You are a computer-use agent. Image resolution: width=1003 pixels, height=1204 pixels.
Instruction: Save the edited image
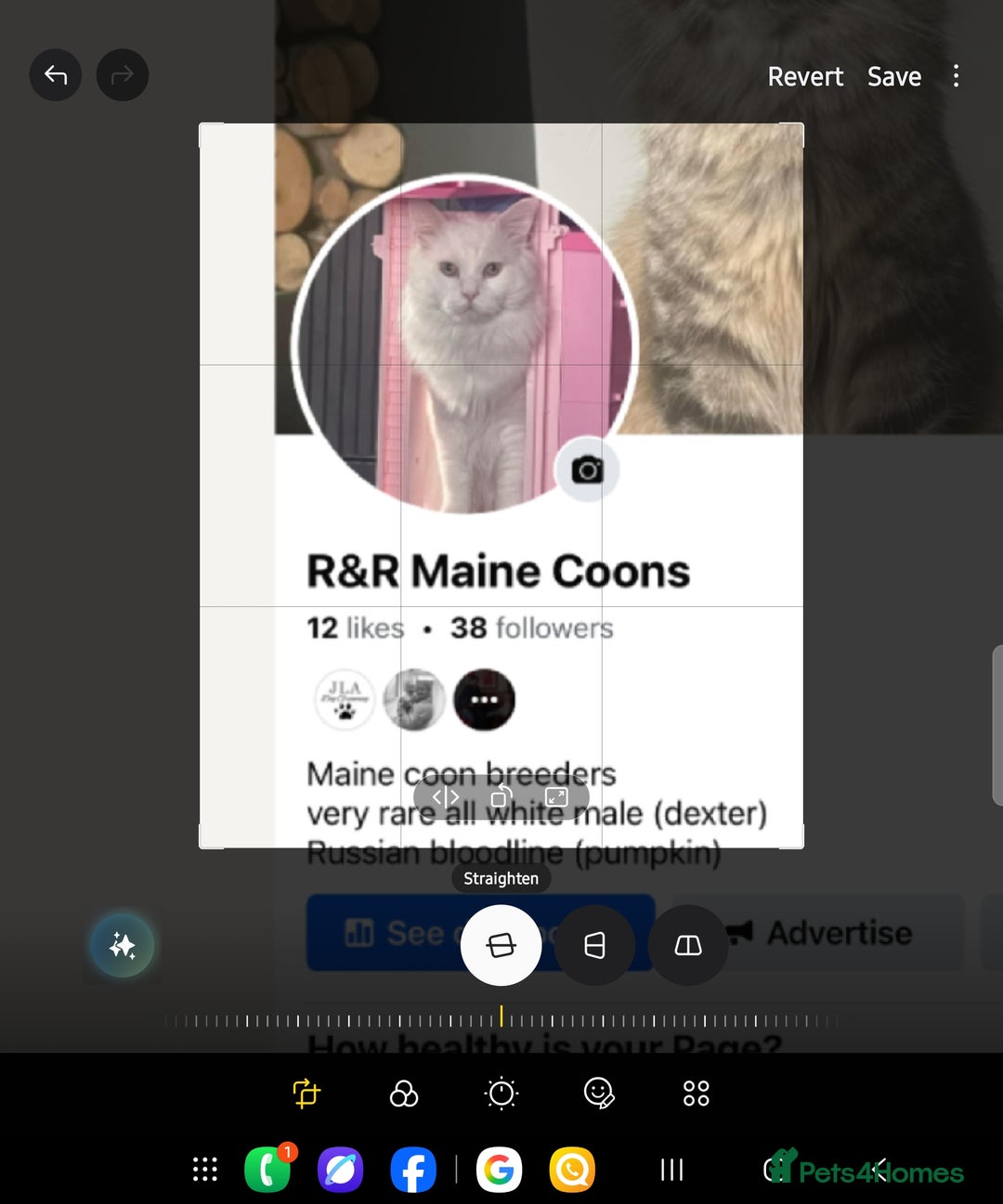tap(894, 76)
